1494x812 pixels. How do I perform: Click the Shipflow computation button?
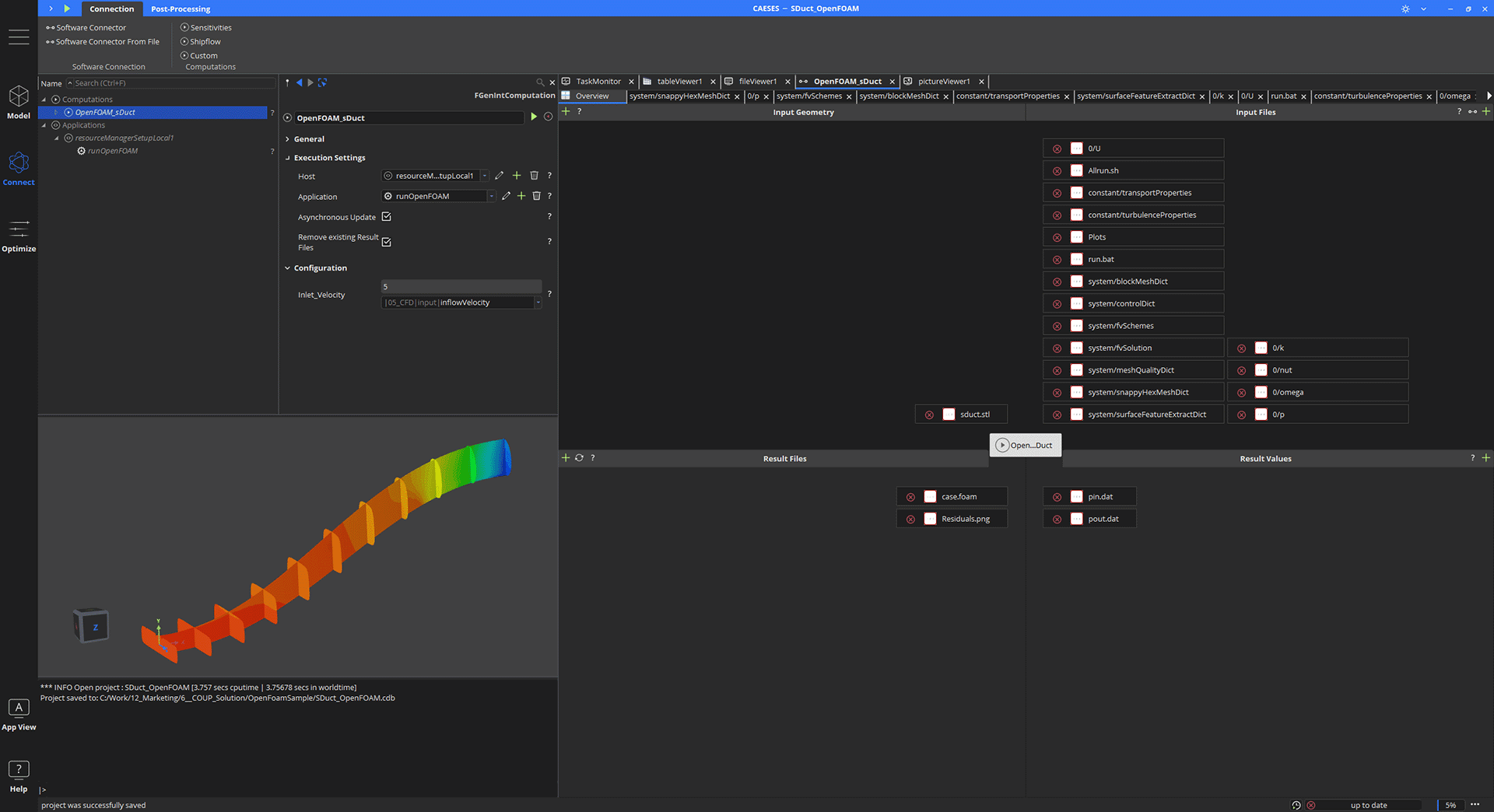coord(201,42)
